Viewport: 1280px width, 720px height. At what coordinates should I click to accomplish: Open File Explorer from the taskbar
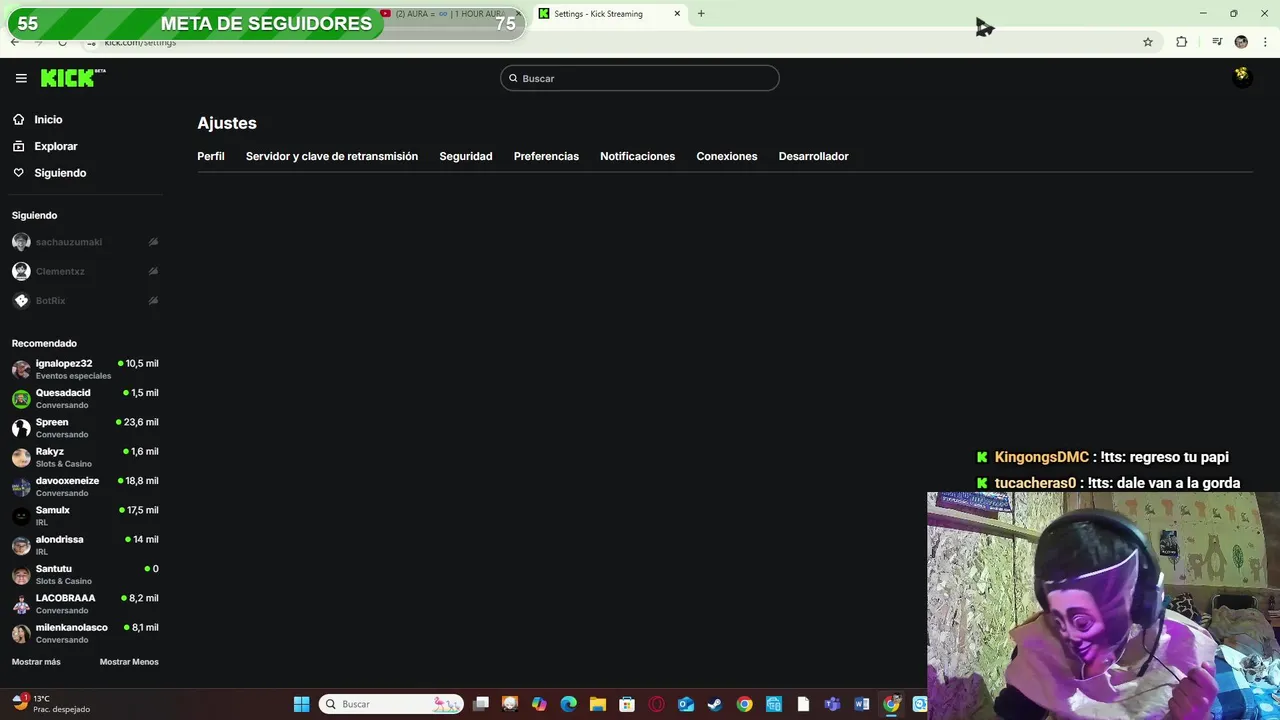tap(597, 704)
